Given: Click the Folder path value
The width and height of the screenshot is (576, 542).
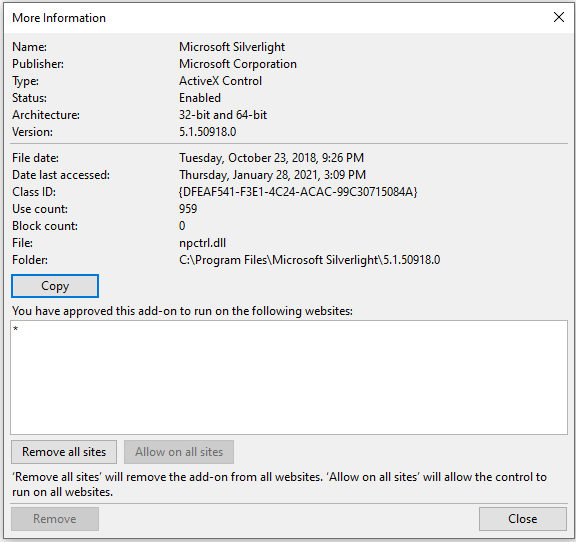Looking at the screenshot, I should pyautogui.click(x=310, y=260).
